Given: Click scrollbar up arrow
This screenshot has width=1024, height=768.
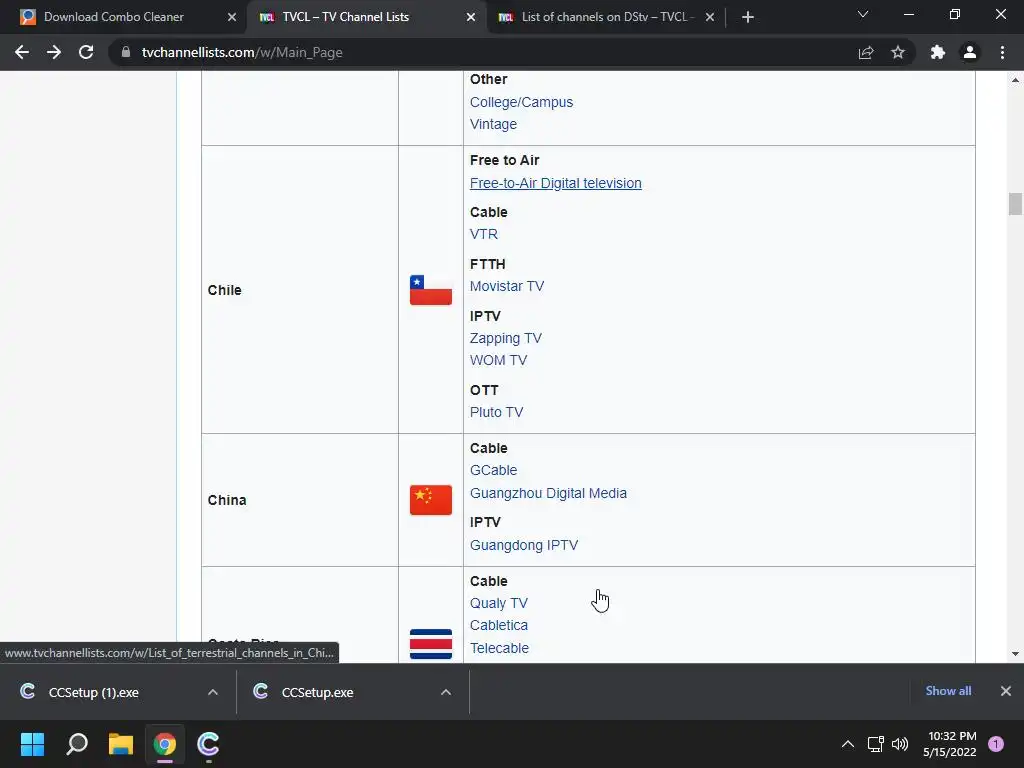Looking at the screenshot, I should point(1015,80).
